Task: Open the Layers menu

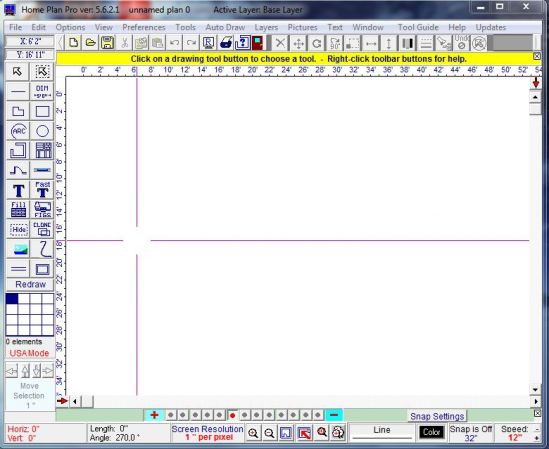Action: pos(266,27)
